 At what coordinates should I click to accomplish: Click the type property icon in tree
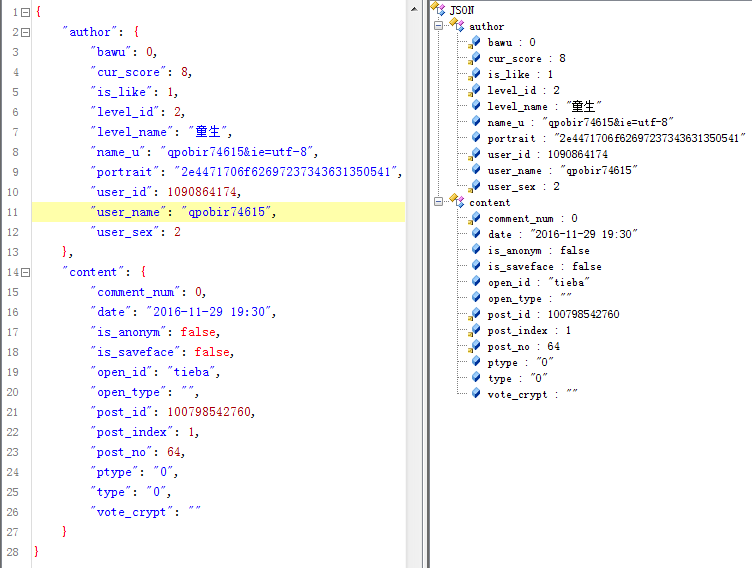476,378
